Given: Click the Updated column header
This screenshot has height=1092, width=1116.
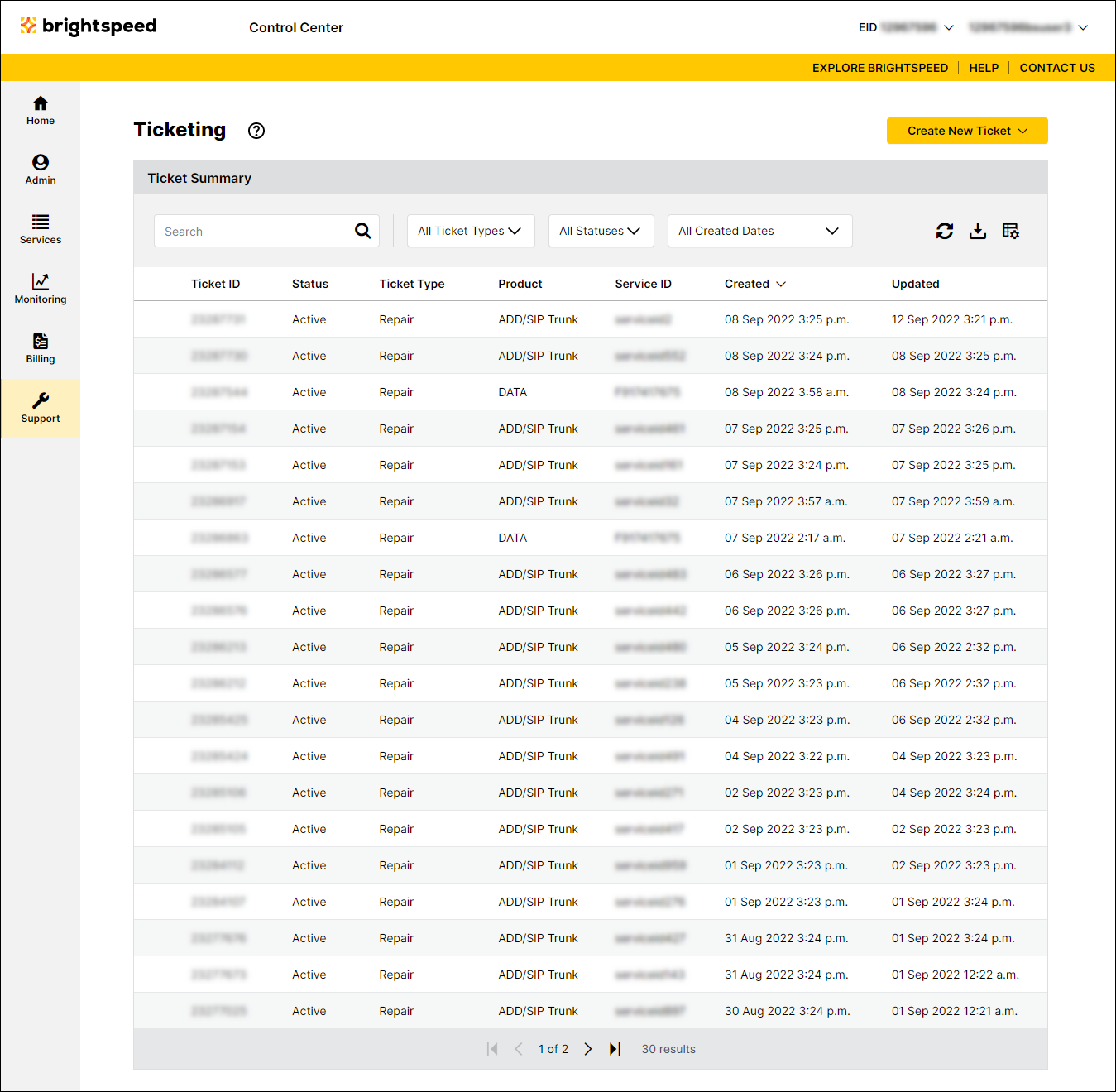Looking at the screenshot, I should [x=916, y=284].
